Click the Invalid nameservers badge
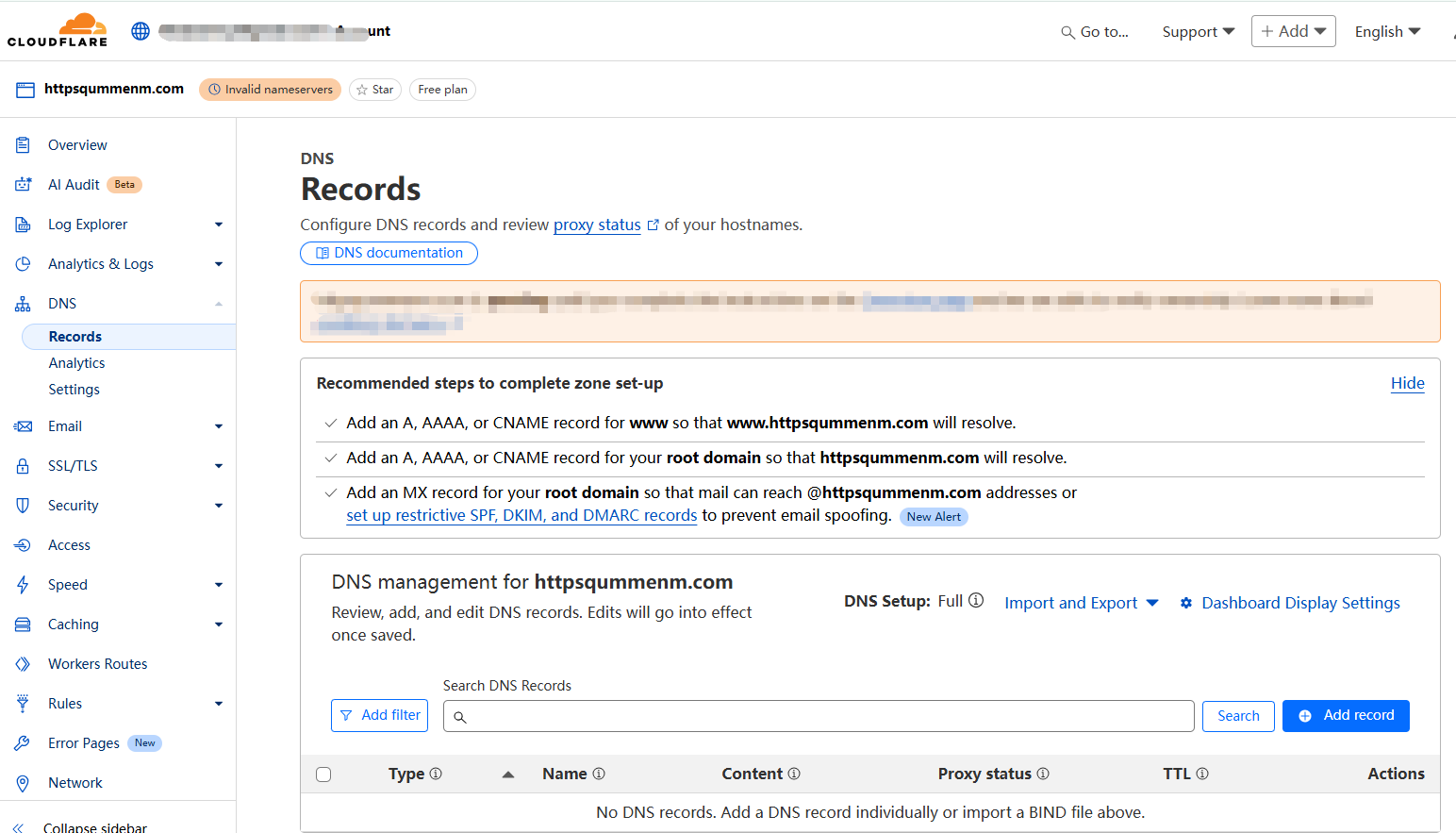1456x833 pixels. (x=270, y=90)
